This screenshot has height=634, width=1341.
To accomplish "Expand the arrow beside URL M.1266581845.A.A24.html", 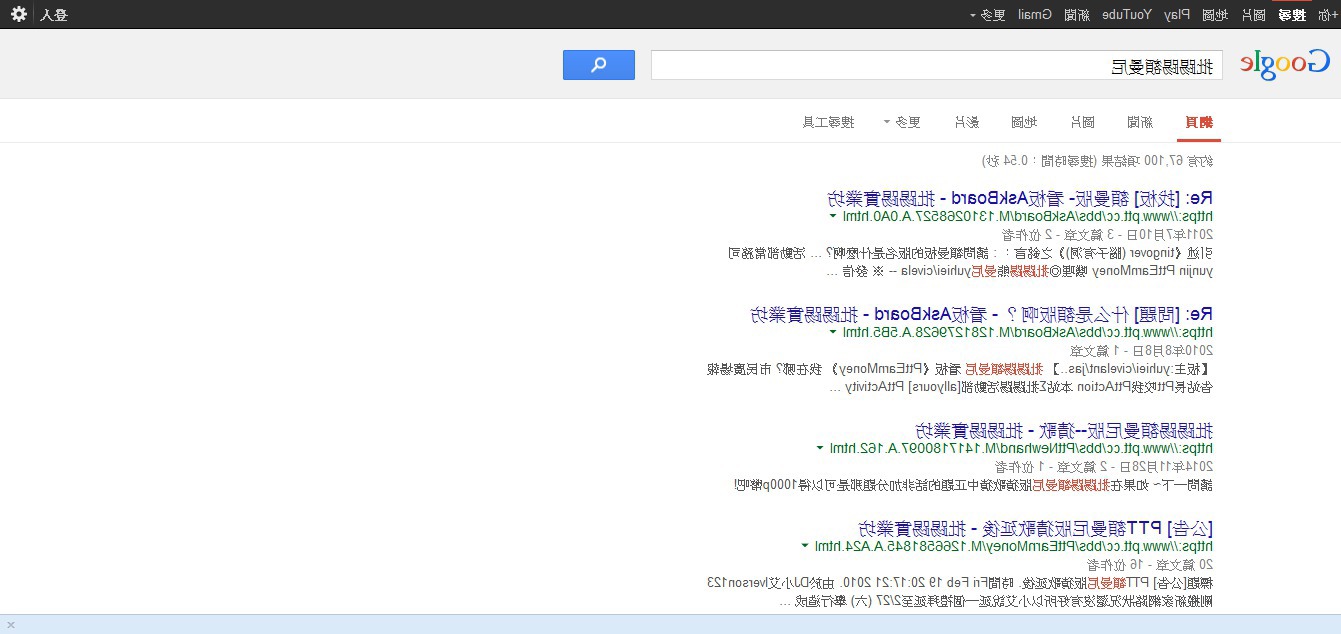I will click(805, 546).
